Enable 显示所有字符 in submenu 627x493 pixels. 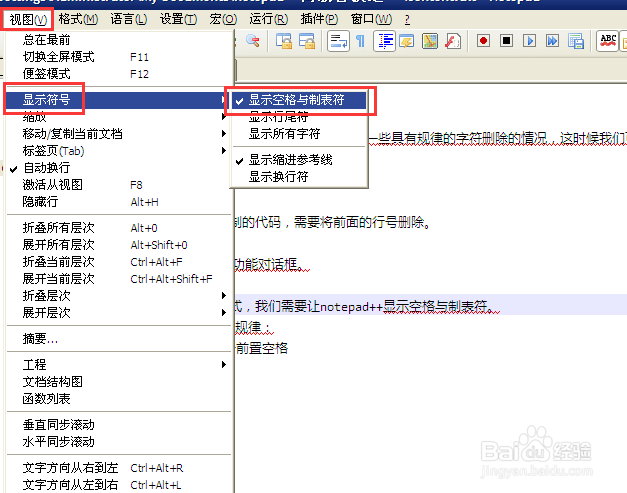pyautogui.click(x=299, y=134)
